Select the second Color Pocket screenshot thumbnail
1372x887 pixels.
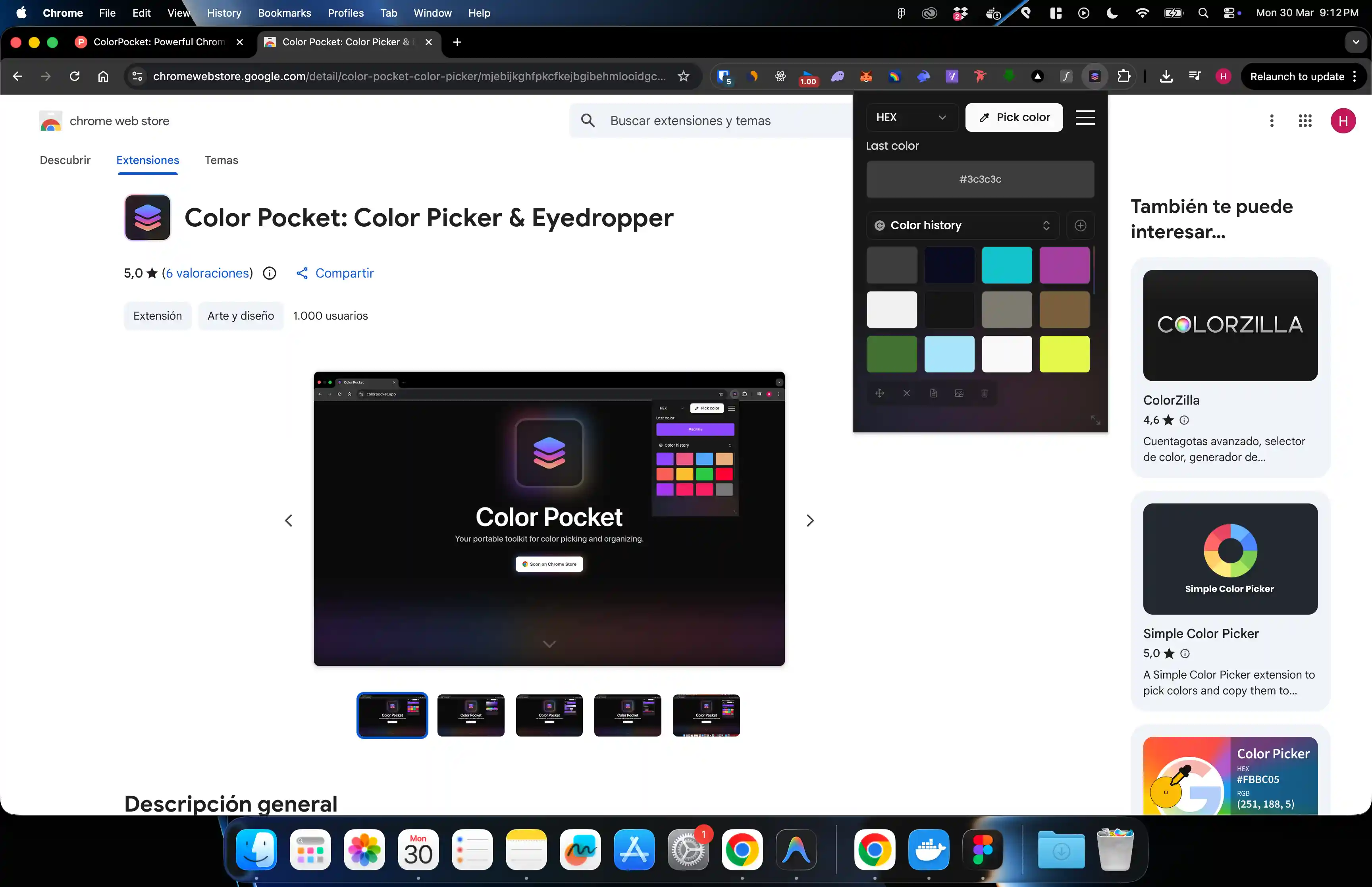coord(470,715)
